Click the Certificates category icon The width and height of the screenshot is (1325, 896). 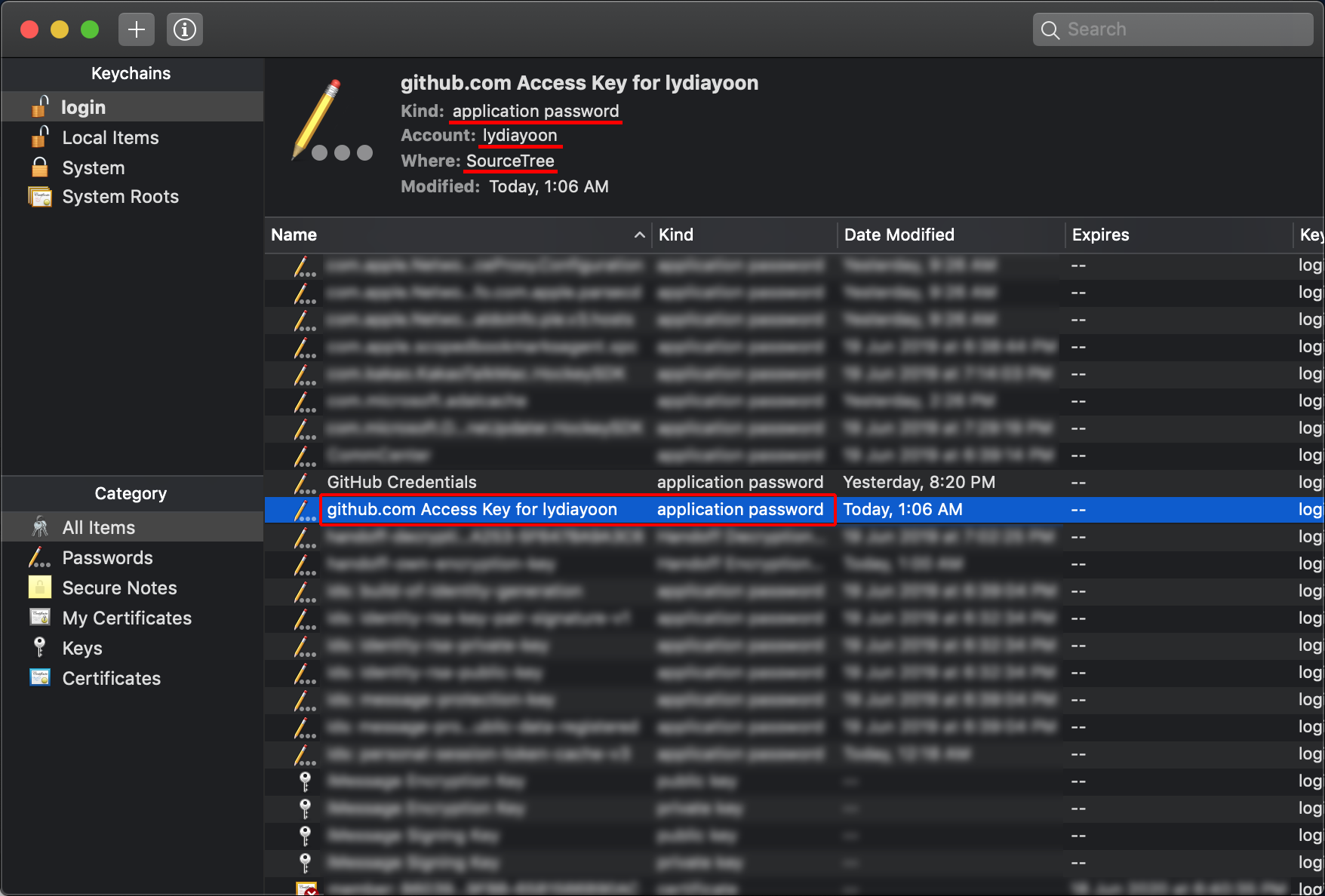click(x=40, y=677)
